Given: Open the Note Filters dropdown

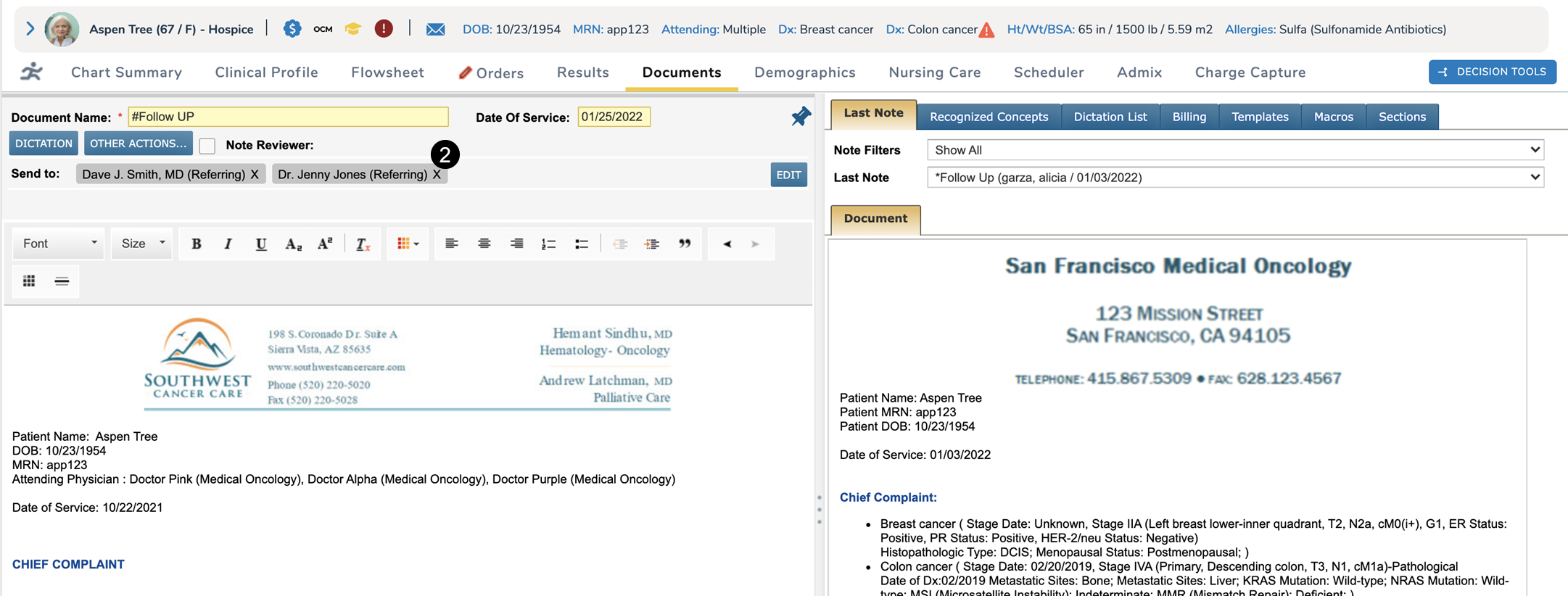Looking at the screenshot, I should click(x=1234, y=150).
